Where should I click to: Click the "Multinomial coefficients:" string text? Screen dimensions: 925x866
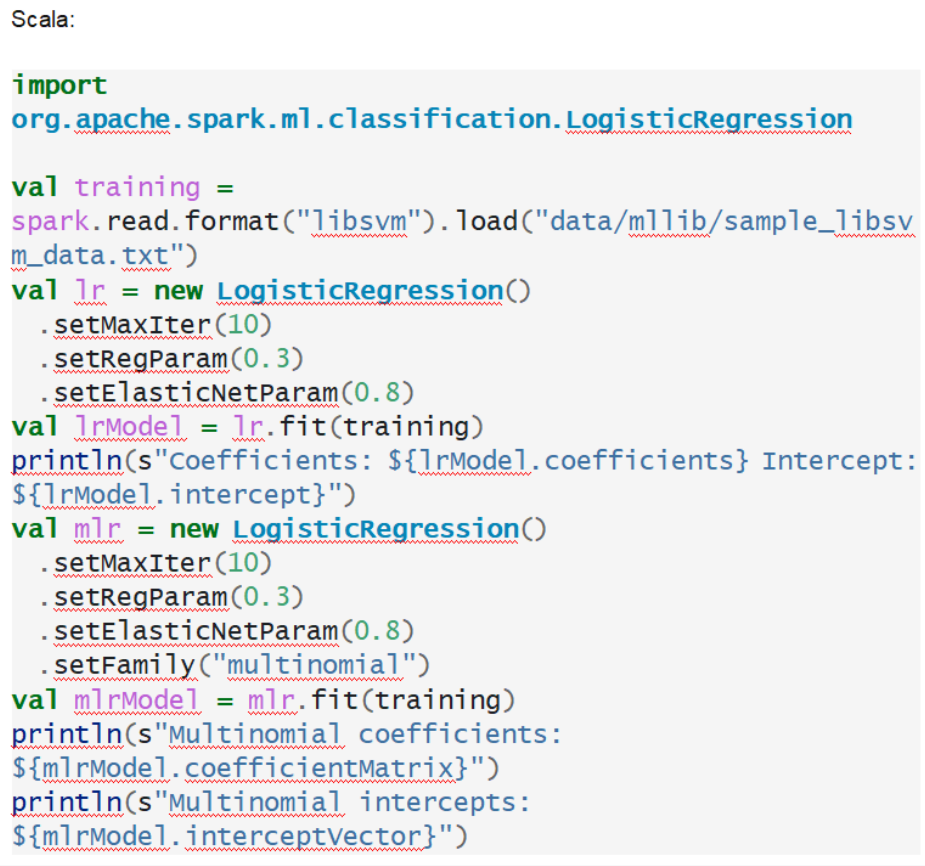click(365, 733)
